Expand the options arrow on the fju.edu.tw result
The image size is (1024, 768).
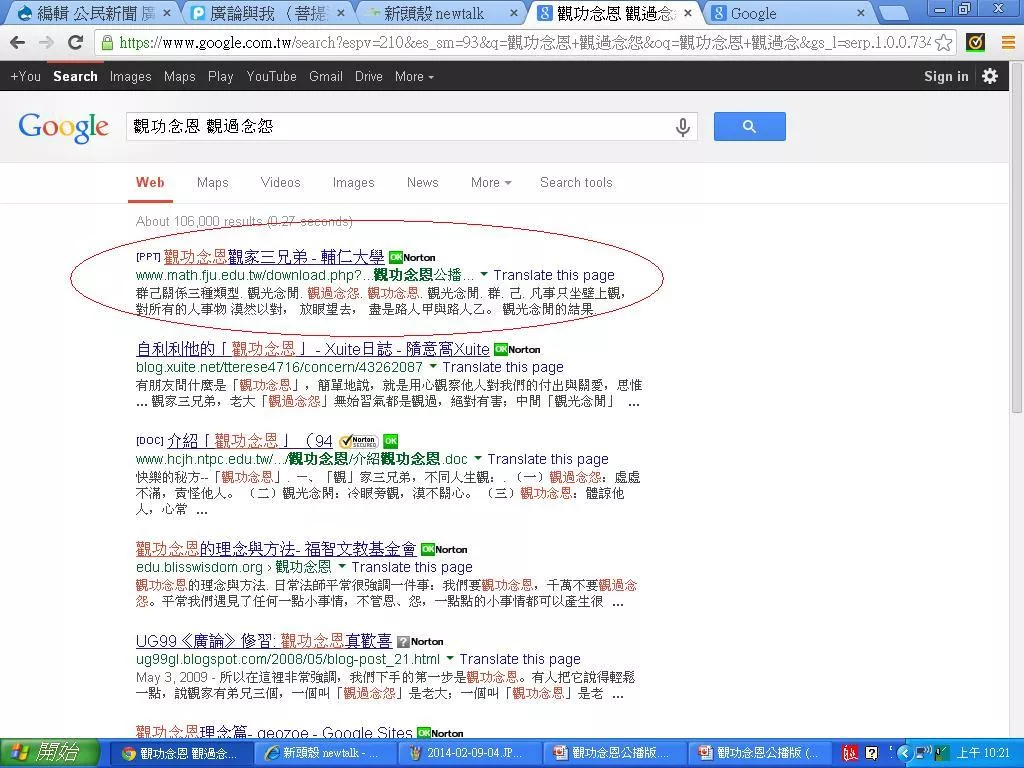click(484, 274)
